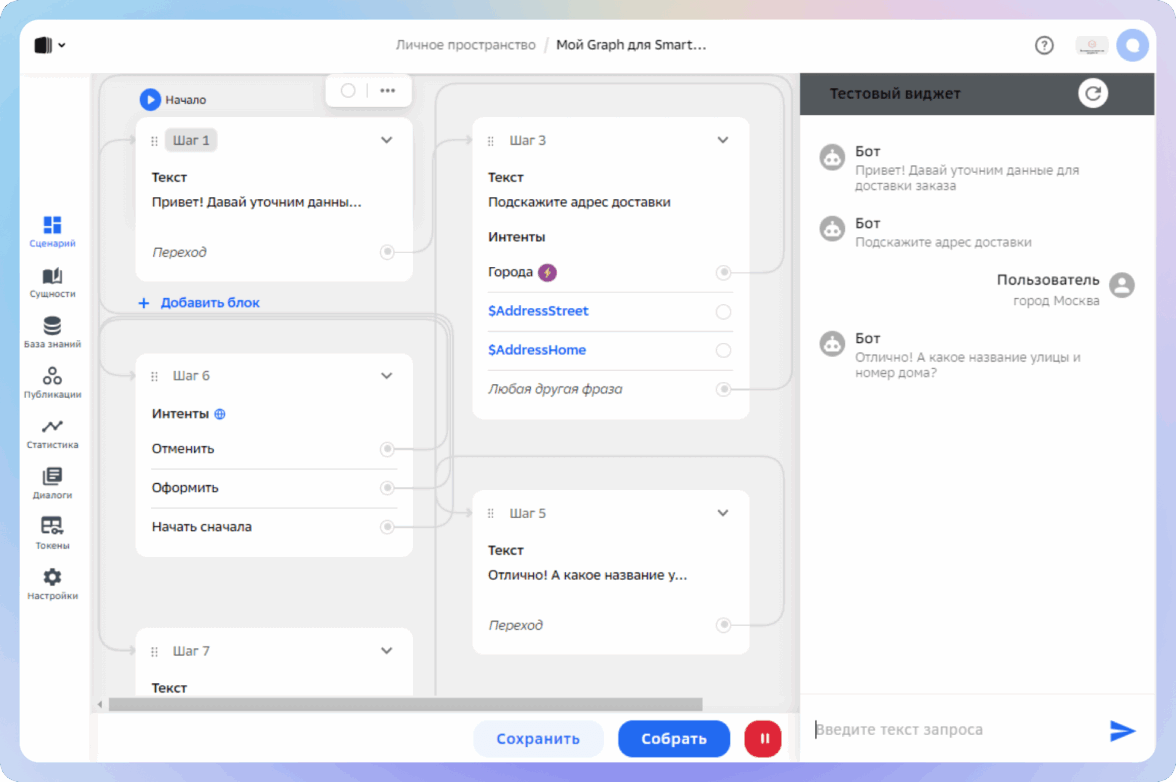Open the База знаний section
This screenshot has width=1176, height=782.
(52, 332)
